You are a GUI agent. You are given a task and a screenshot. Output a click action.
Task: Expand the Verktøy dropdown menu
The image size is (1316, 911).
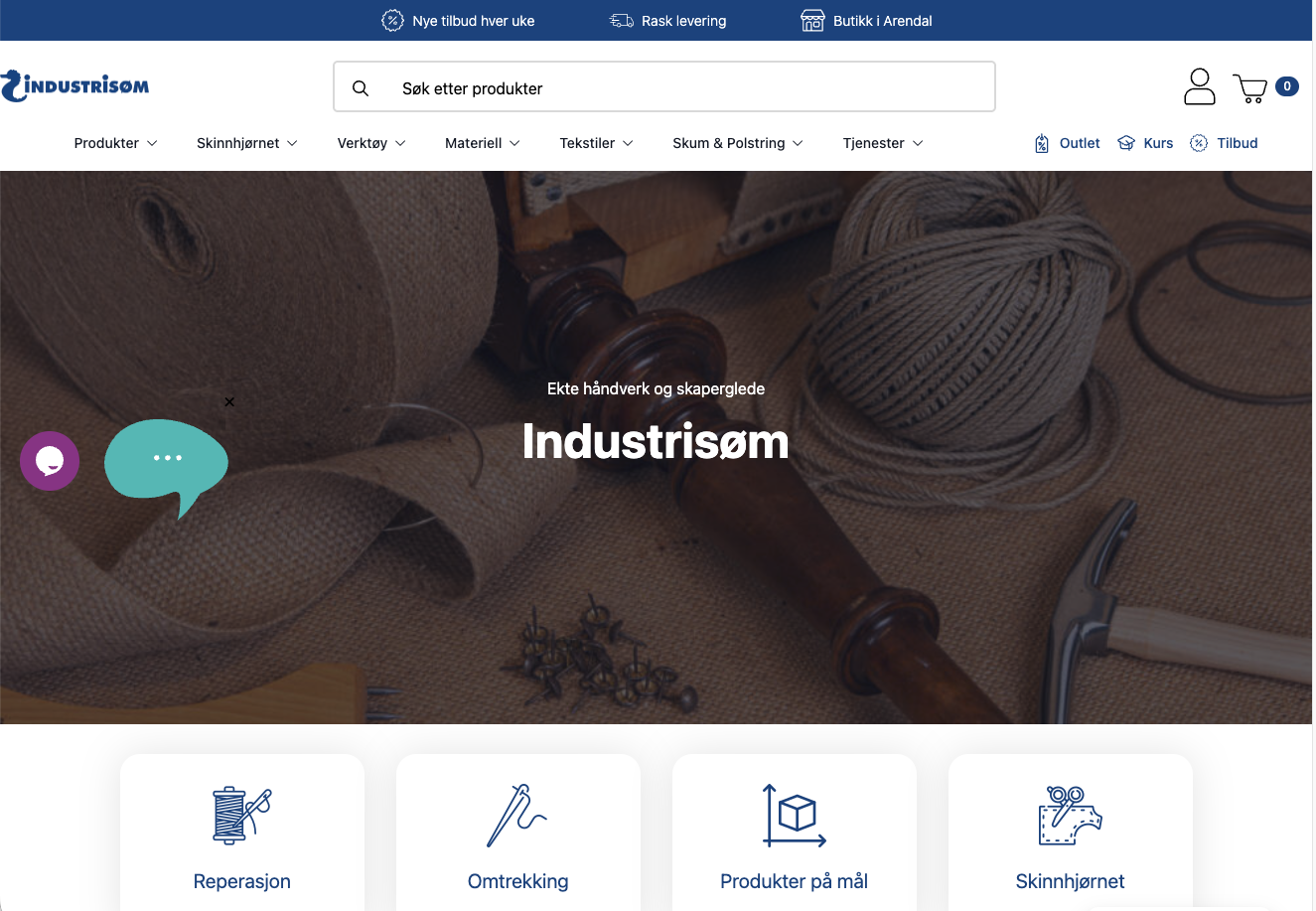click(371, 143)
